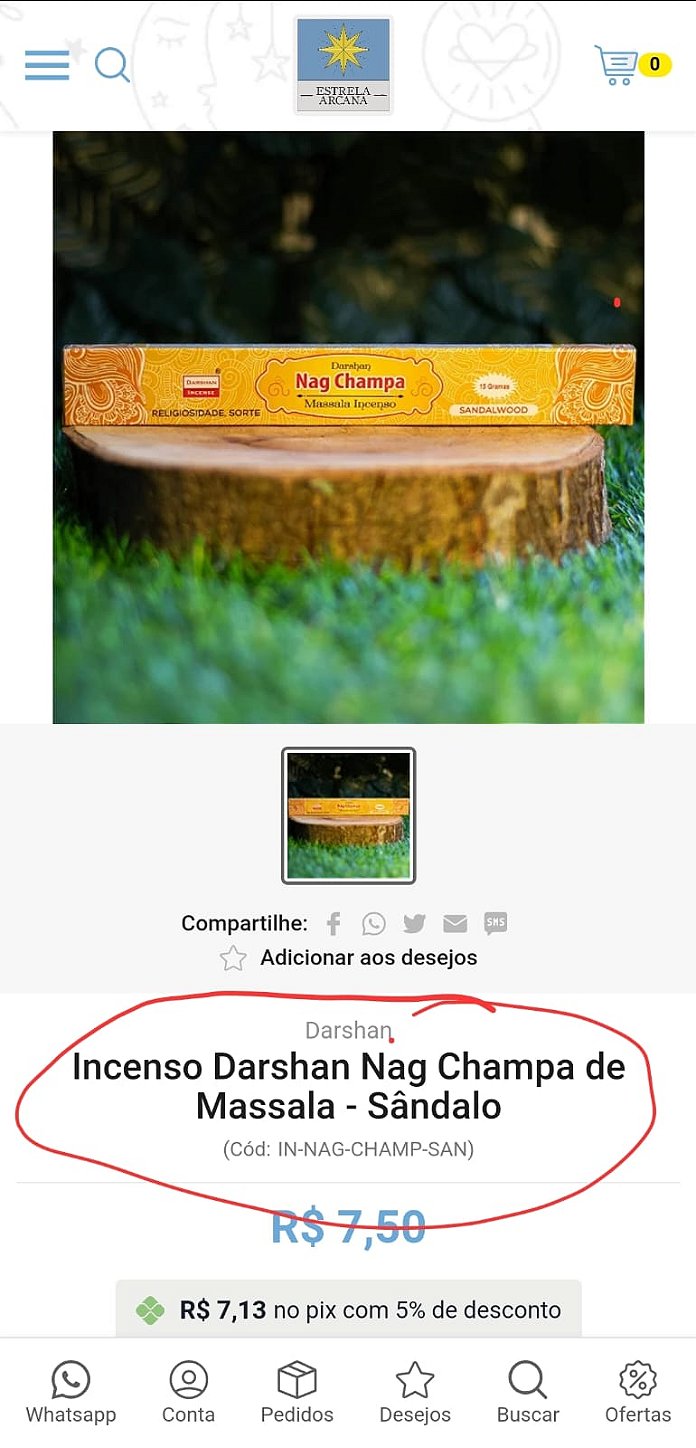This screenshot has width=696, height=1448.
Task: Open Whatsapp tab in bottom bar
Action: (71, 1392)
